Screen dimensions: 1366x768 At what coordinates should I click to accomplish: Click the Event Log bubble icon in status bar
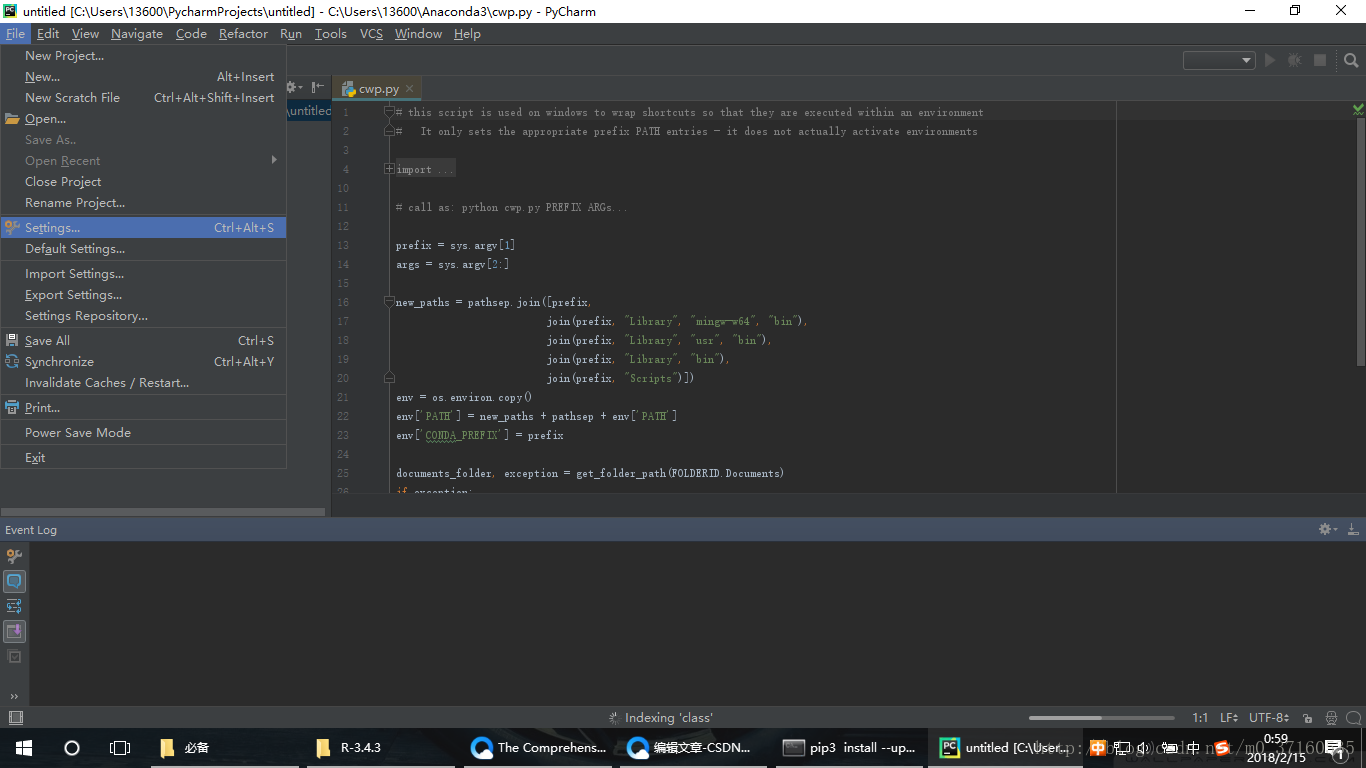point(1353,718)
